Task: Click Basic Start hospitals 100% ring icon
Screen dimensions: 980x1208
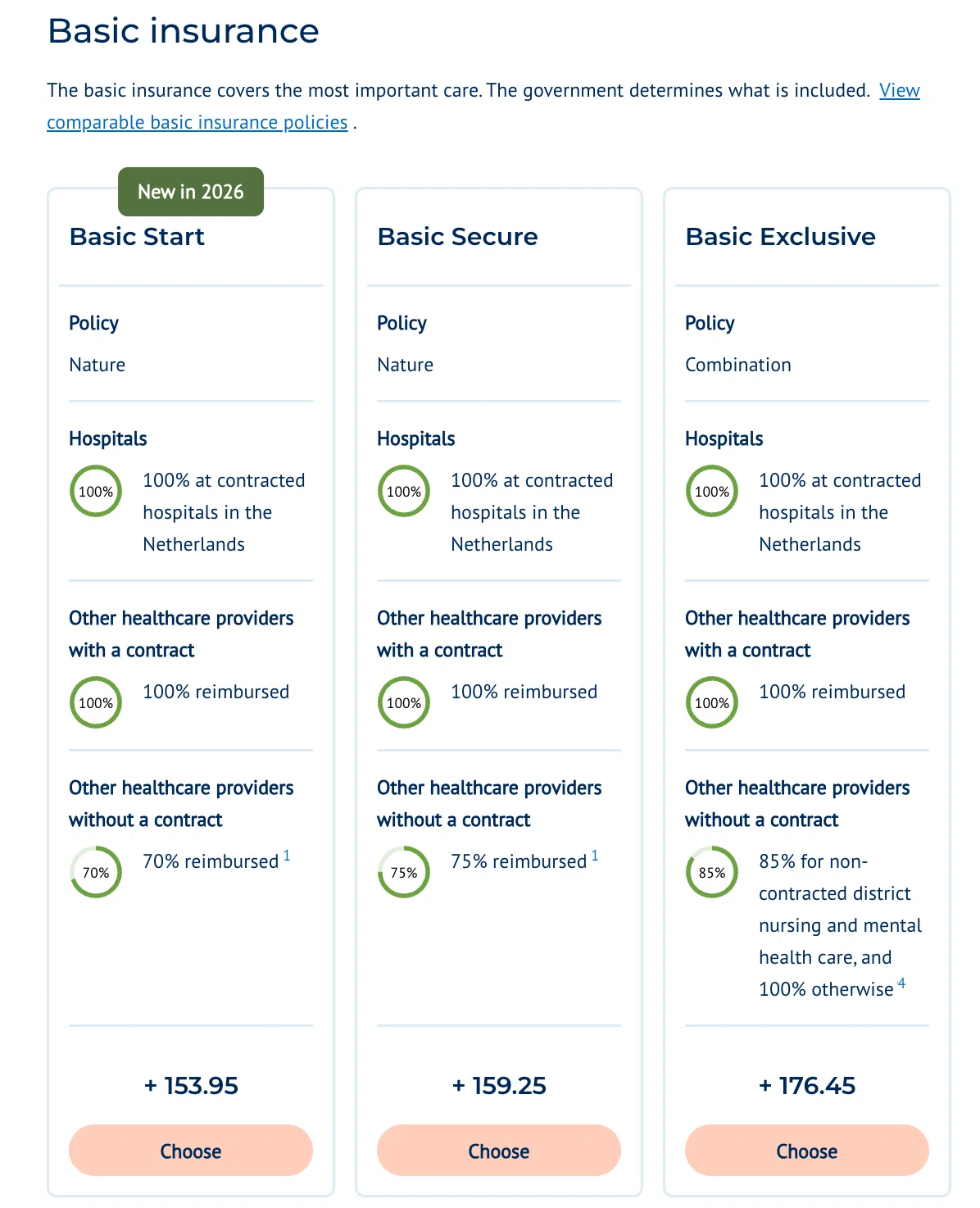Action: [x=96, y=491]
